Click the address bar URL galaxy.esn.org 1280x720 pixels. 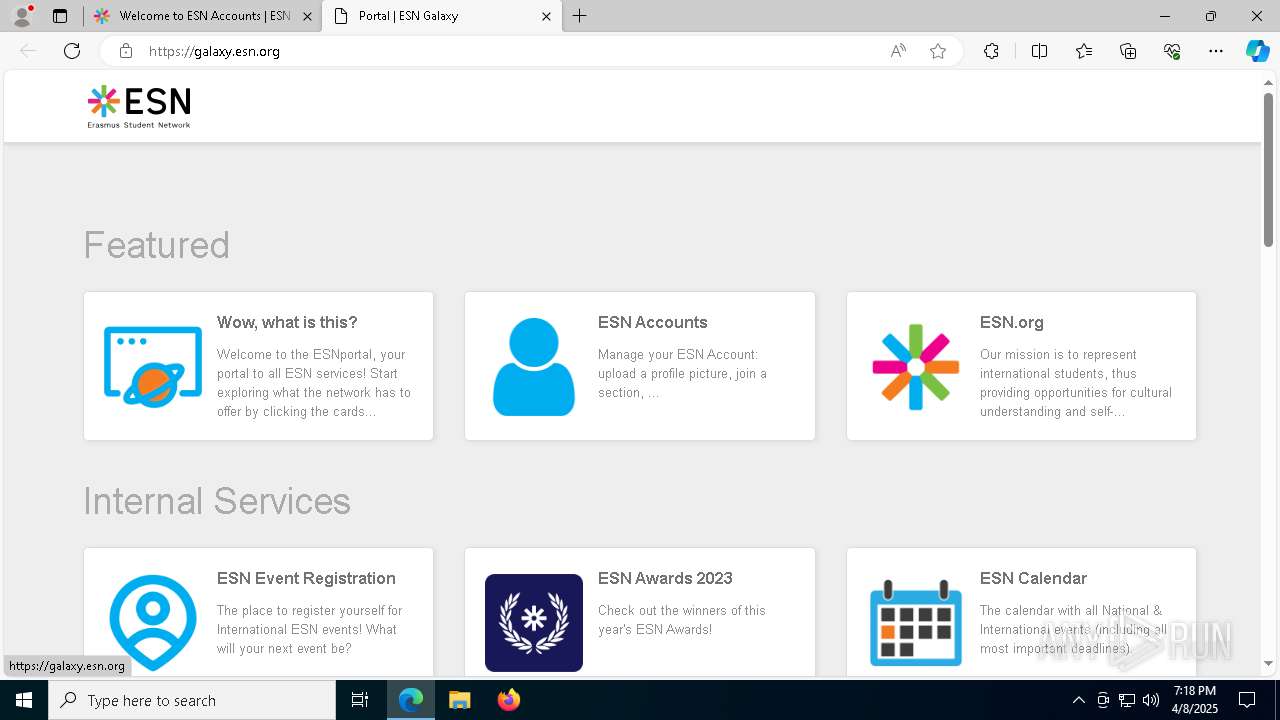214,51
